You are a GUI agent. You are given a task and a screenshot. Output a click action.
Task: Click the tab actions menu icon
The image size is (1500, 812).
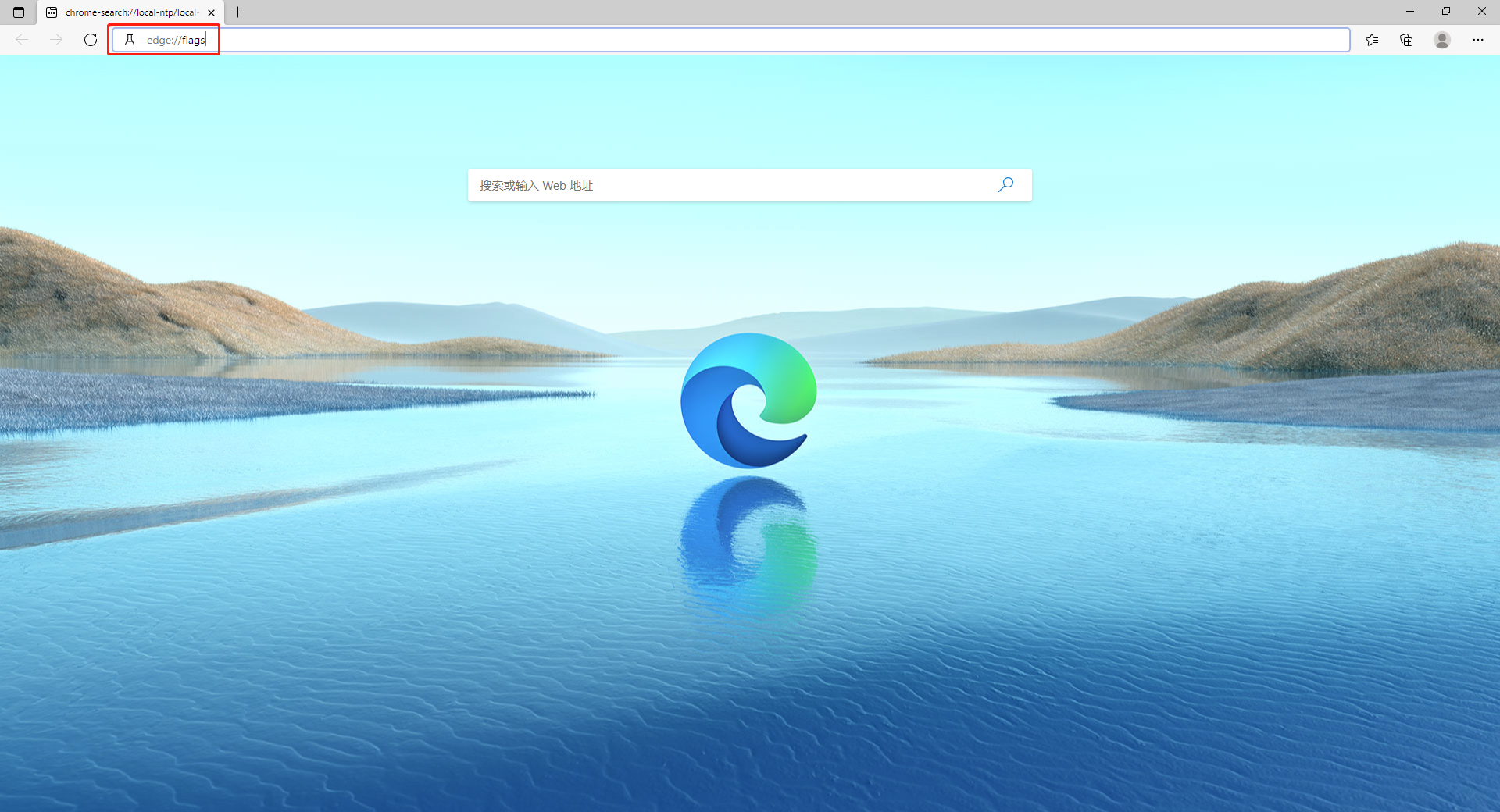pos(19,12)
